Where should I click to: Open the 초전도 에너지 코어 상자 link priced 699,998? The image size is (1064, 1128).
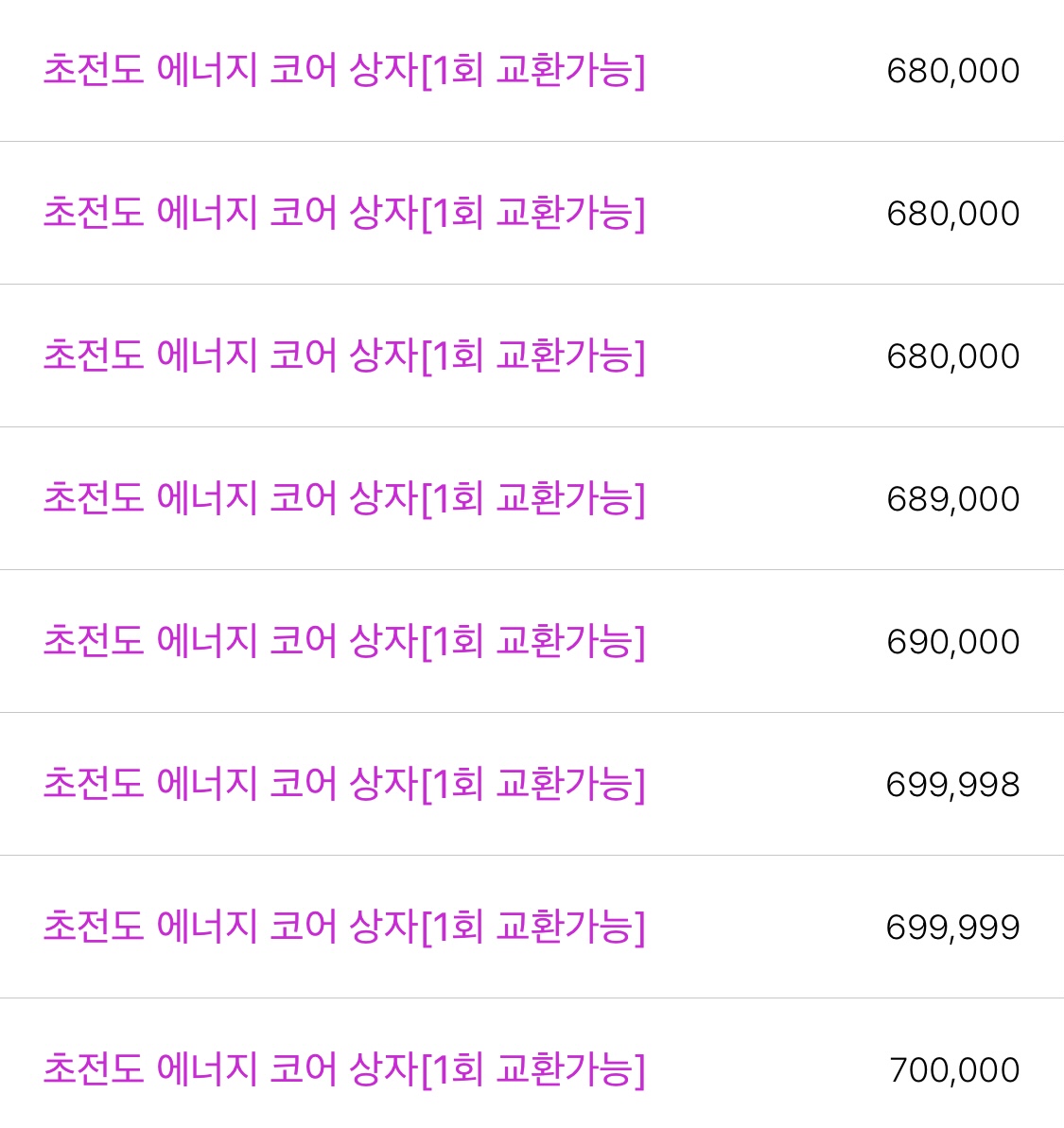[344, 784]
